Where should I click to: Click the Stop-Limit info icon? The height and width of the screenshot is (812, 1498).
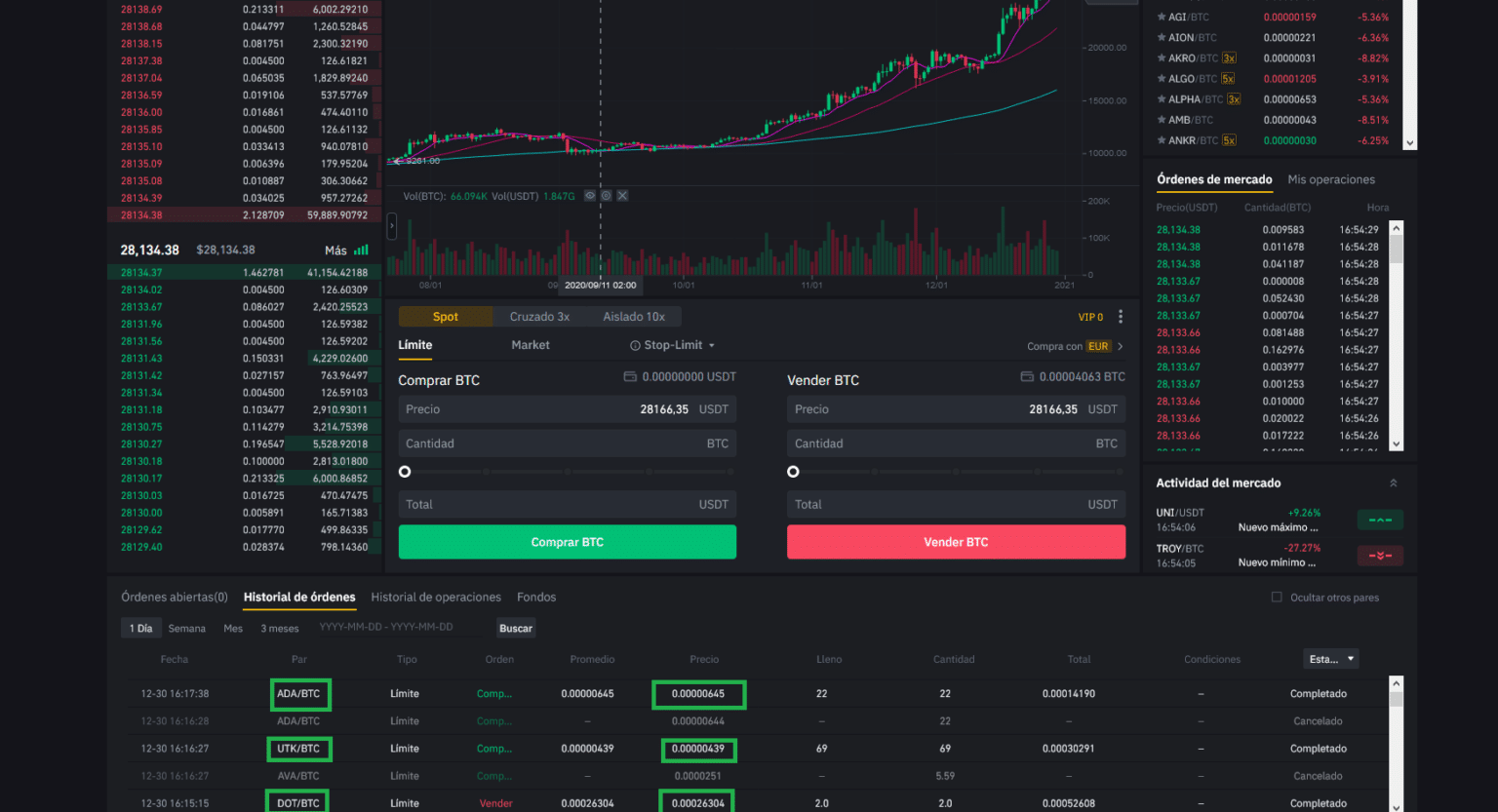pyautogui.click(x=635, y=346)
